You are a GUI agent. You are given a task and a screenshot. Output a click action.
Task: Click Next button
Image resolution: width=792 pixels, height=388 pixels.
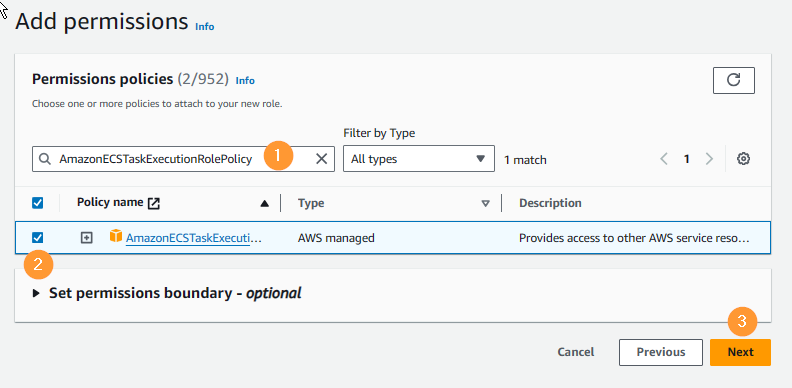(x=740, y=352)
